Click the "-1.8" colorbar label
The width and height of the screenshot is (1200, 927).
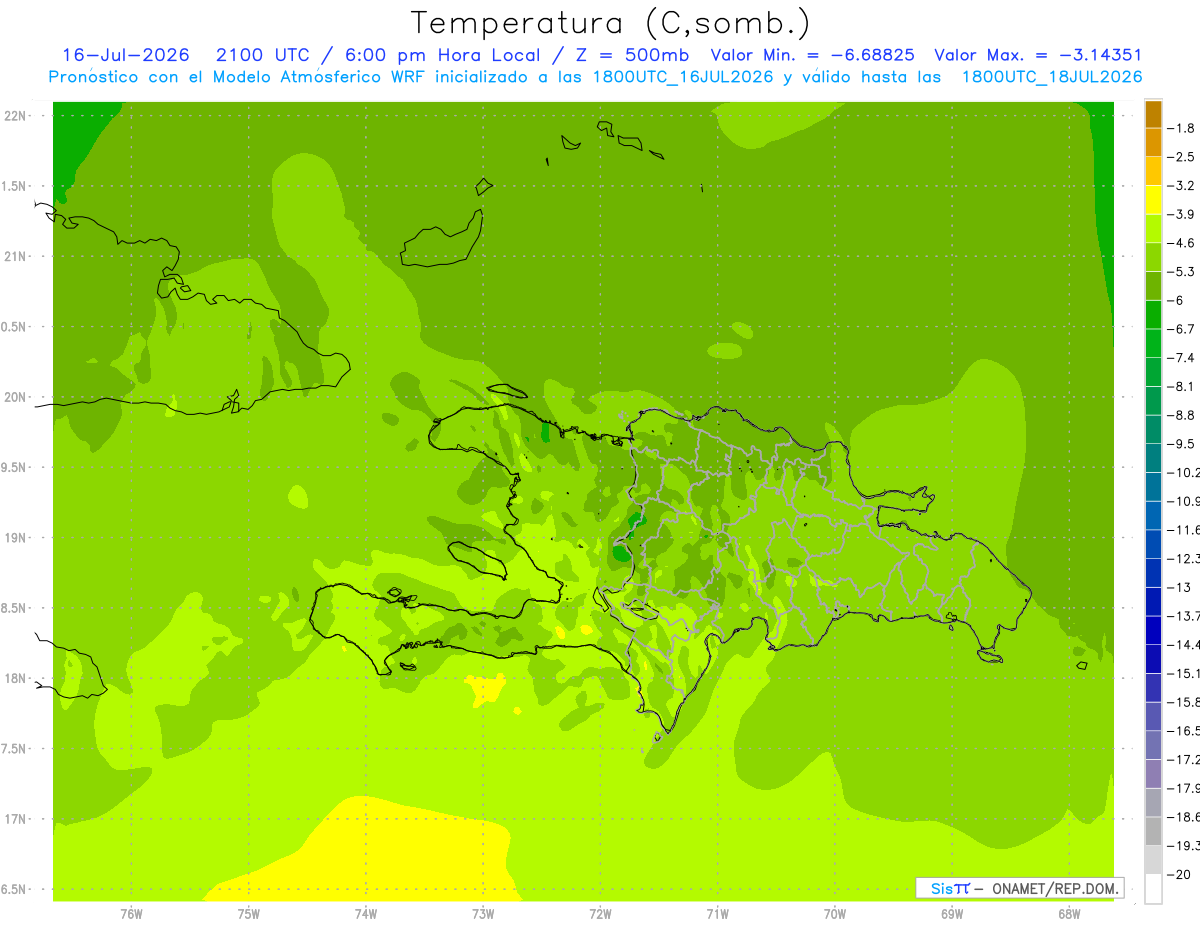click(1182, 128)
